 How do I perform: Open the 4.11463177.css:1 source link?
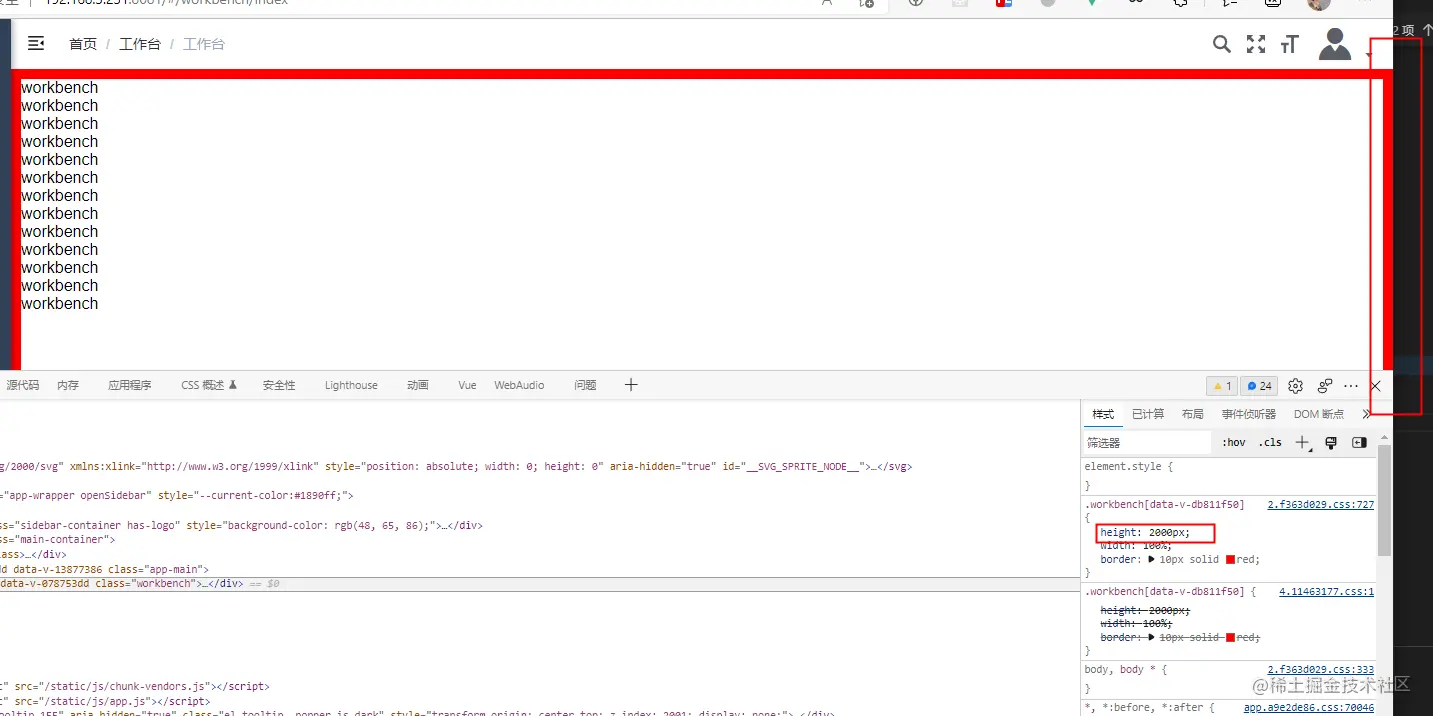tap(1326, 592)
